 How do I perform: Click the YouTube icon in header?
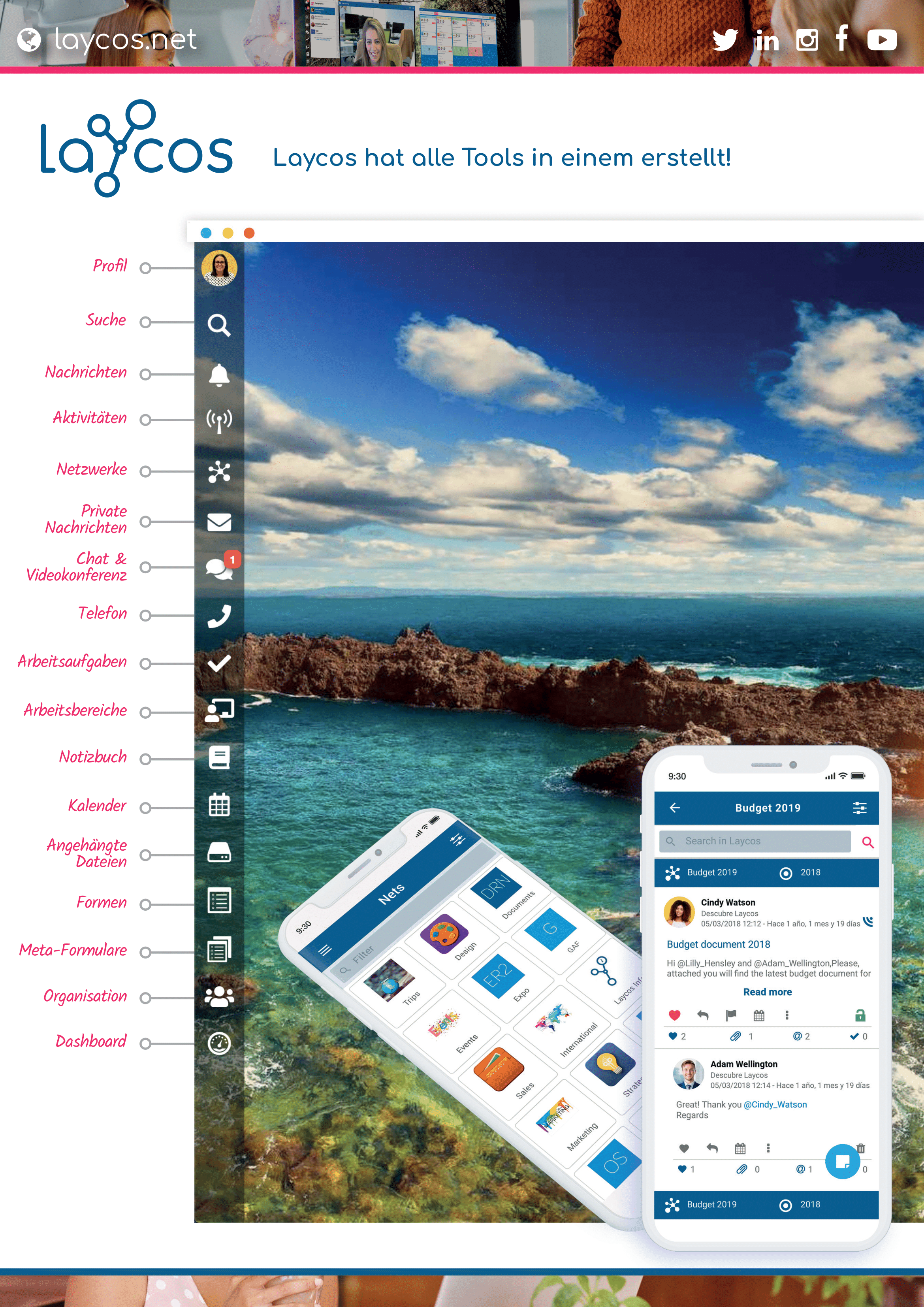(x=882, y=40)
